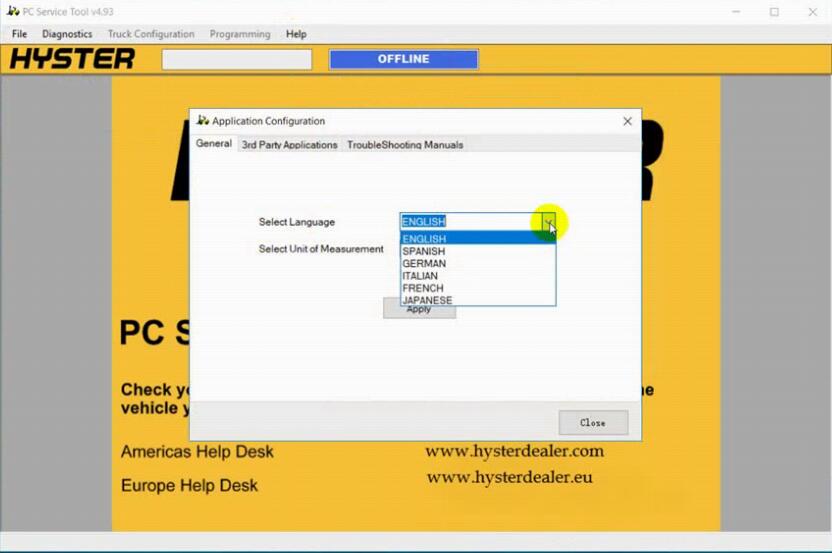Click the Application Configuration dialog icon
The height and width of the screenshot is (553, 832).
click(203, 120)
